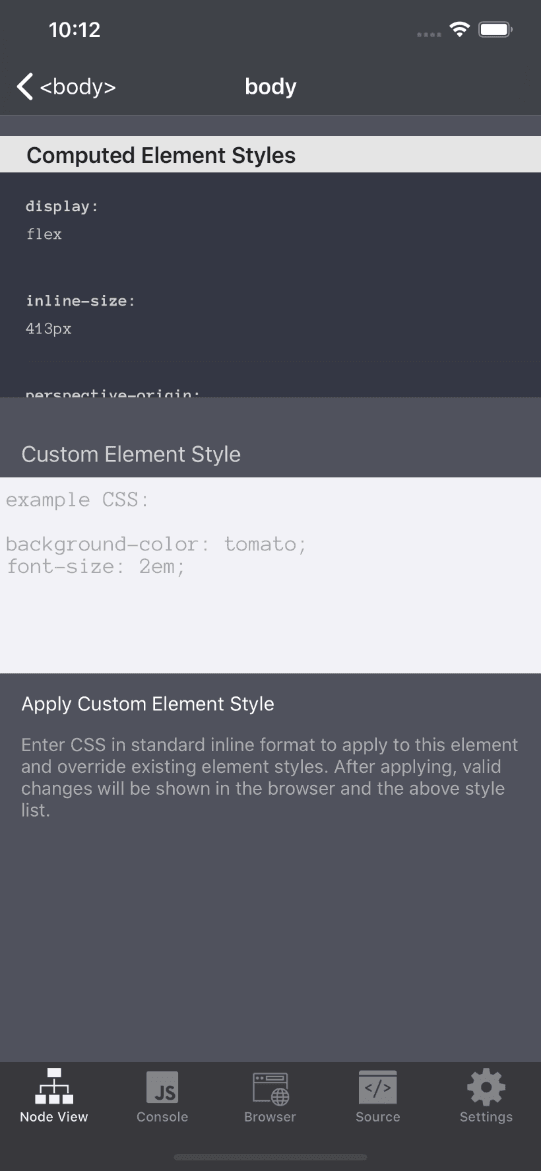This screenshot has height=1171, width=541.
Task: Tap Computed Element Styles header
Action: [x=161, y=155]
